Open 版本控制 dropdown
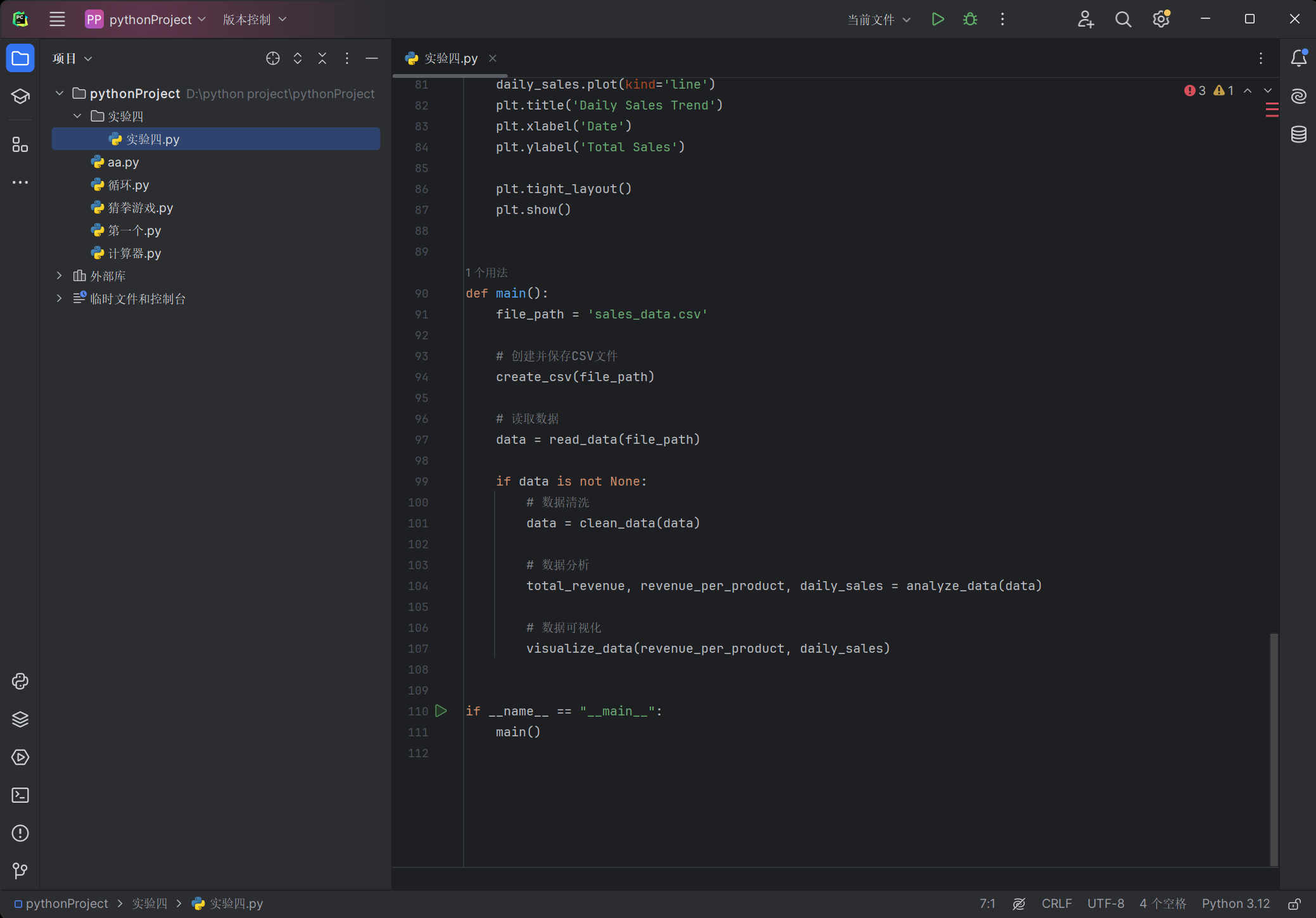This screenshot has width=1316, height=918. click(x=255, y=19)
